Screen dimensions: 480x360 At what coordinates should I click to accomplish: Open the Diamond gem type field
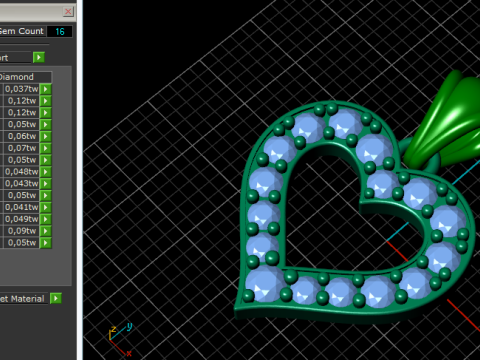pos(25,77)
